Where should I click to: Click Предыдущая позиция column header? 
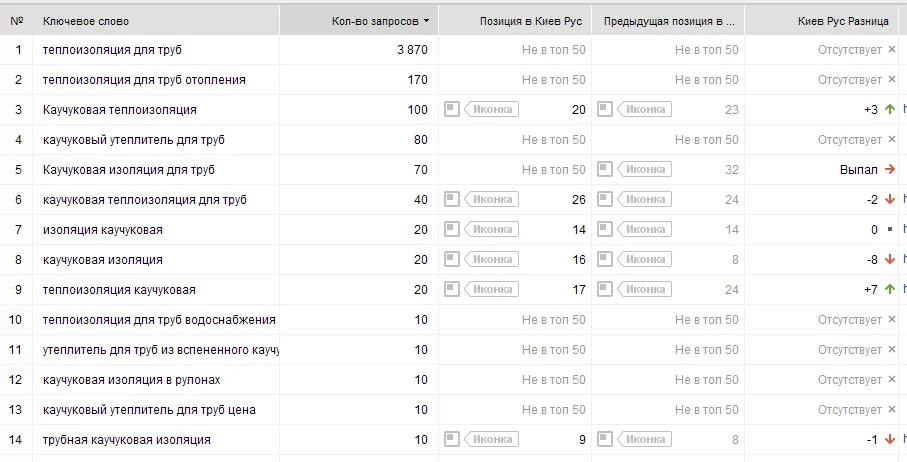(x=668, y=21)
